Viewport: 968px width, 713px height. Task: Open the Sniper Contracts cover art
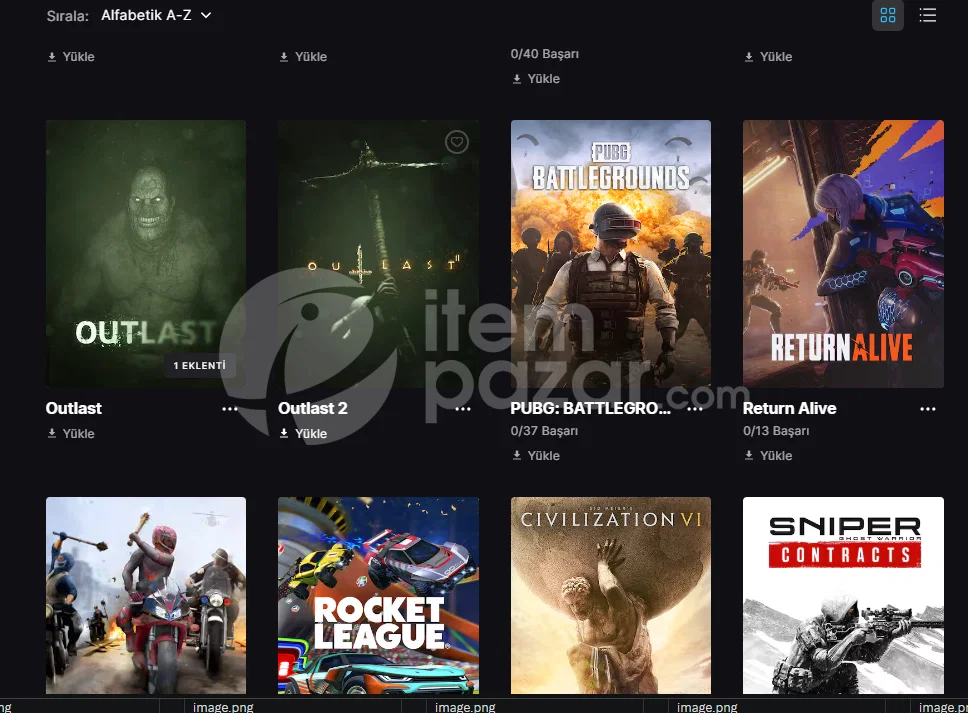click(843, 596)
